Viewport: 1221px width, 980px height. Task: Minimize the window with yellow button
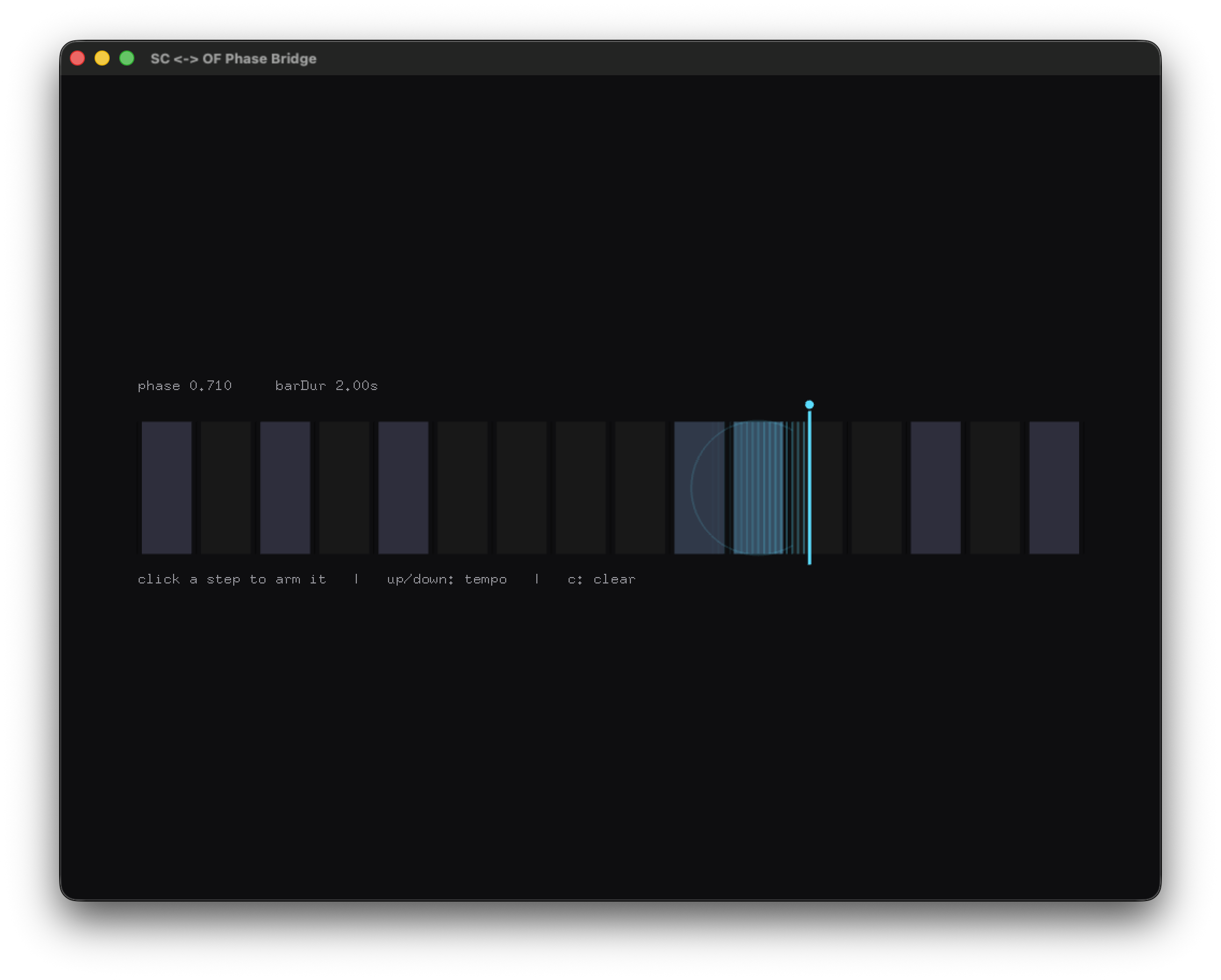[x=102, y=59]
